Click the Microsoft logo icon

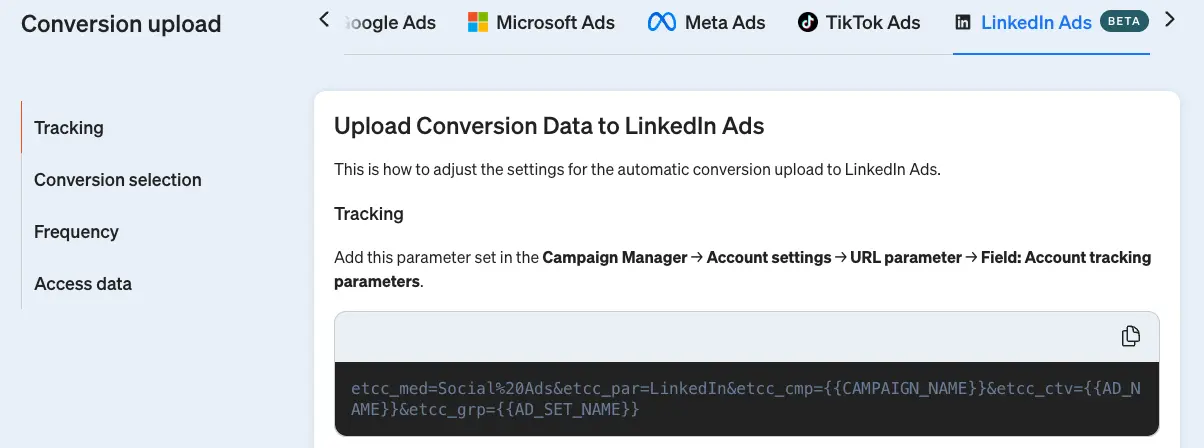[478, 22]
